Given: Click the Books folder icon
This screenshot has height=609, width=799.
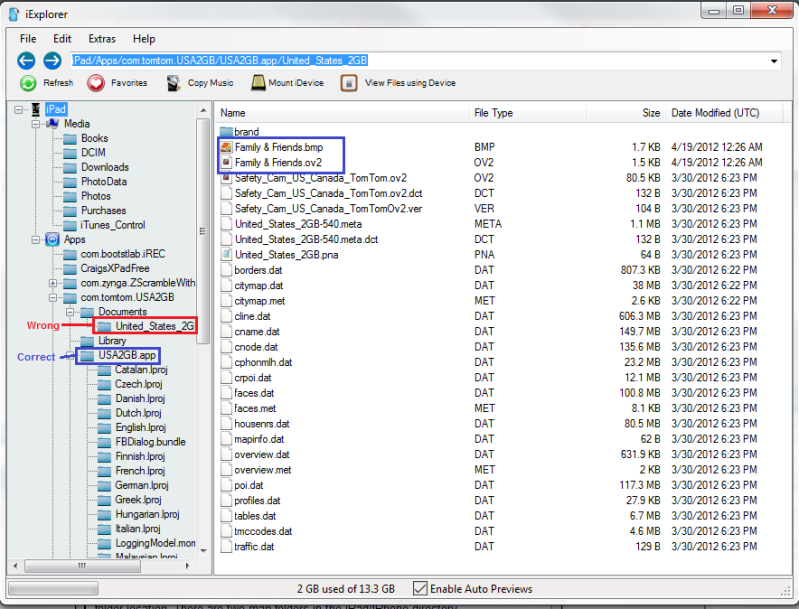Looking at the screenshot, I should (x=70, y=139).
